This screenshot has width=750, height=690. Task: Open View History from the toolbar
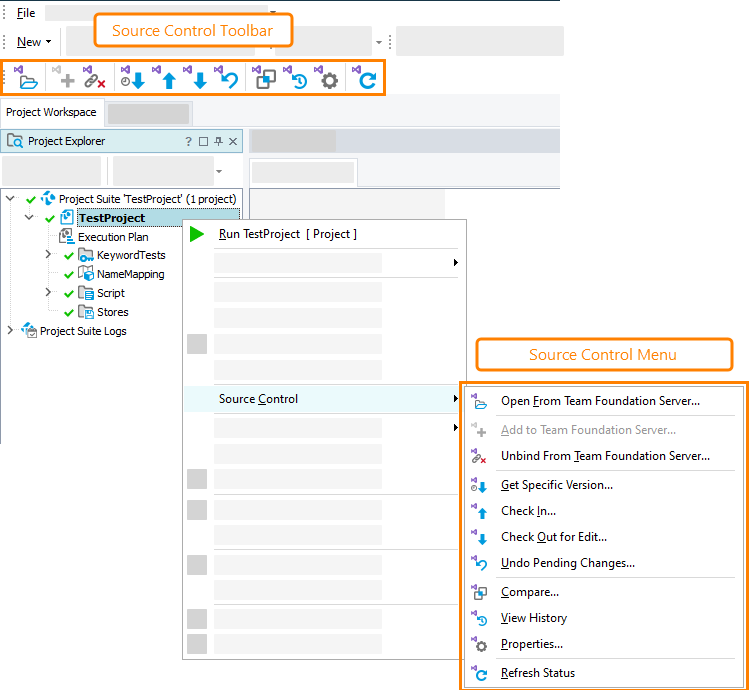pos(297,79)
